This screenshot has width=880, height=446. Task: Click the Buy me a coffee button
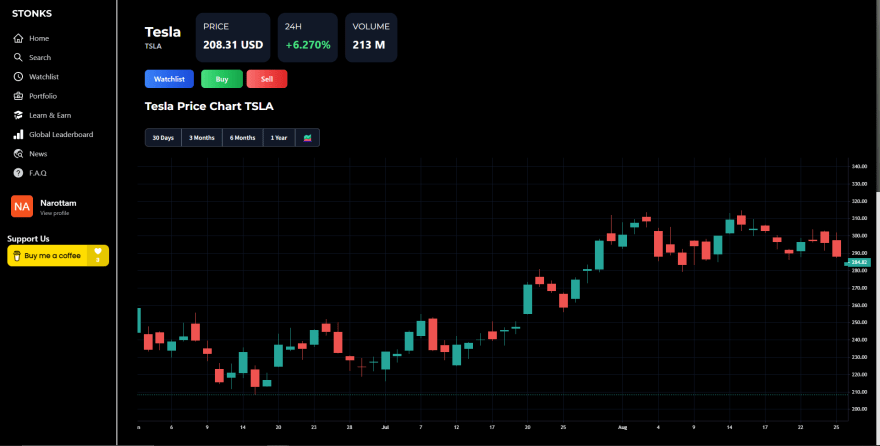pyautogui.click(x=58, y=256)
